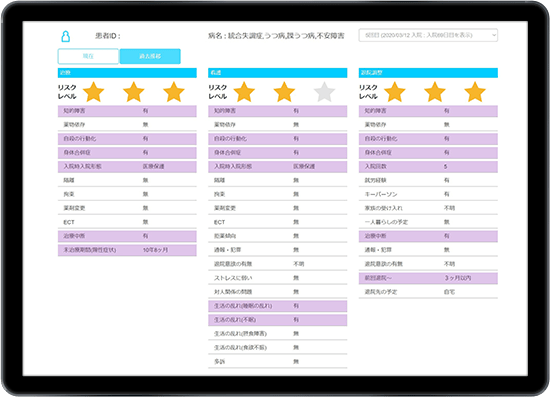Select the 退院調整 column header bar
This screenshot has width=550, height=397.
pos(428,73)
